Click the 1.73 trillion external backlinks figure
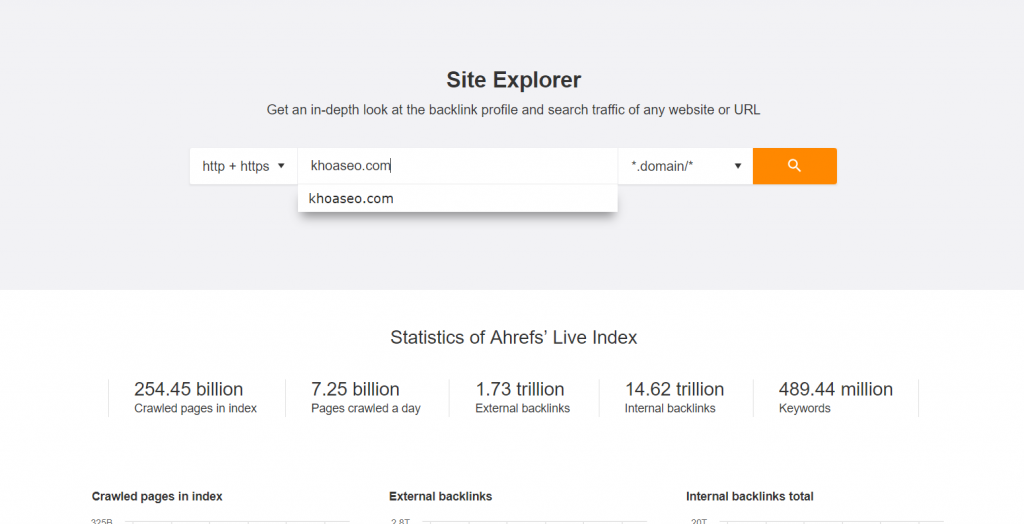Viewport: 1024px width, 524px height. 520,389
